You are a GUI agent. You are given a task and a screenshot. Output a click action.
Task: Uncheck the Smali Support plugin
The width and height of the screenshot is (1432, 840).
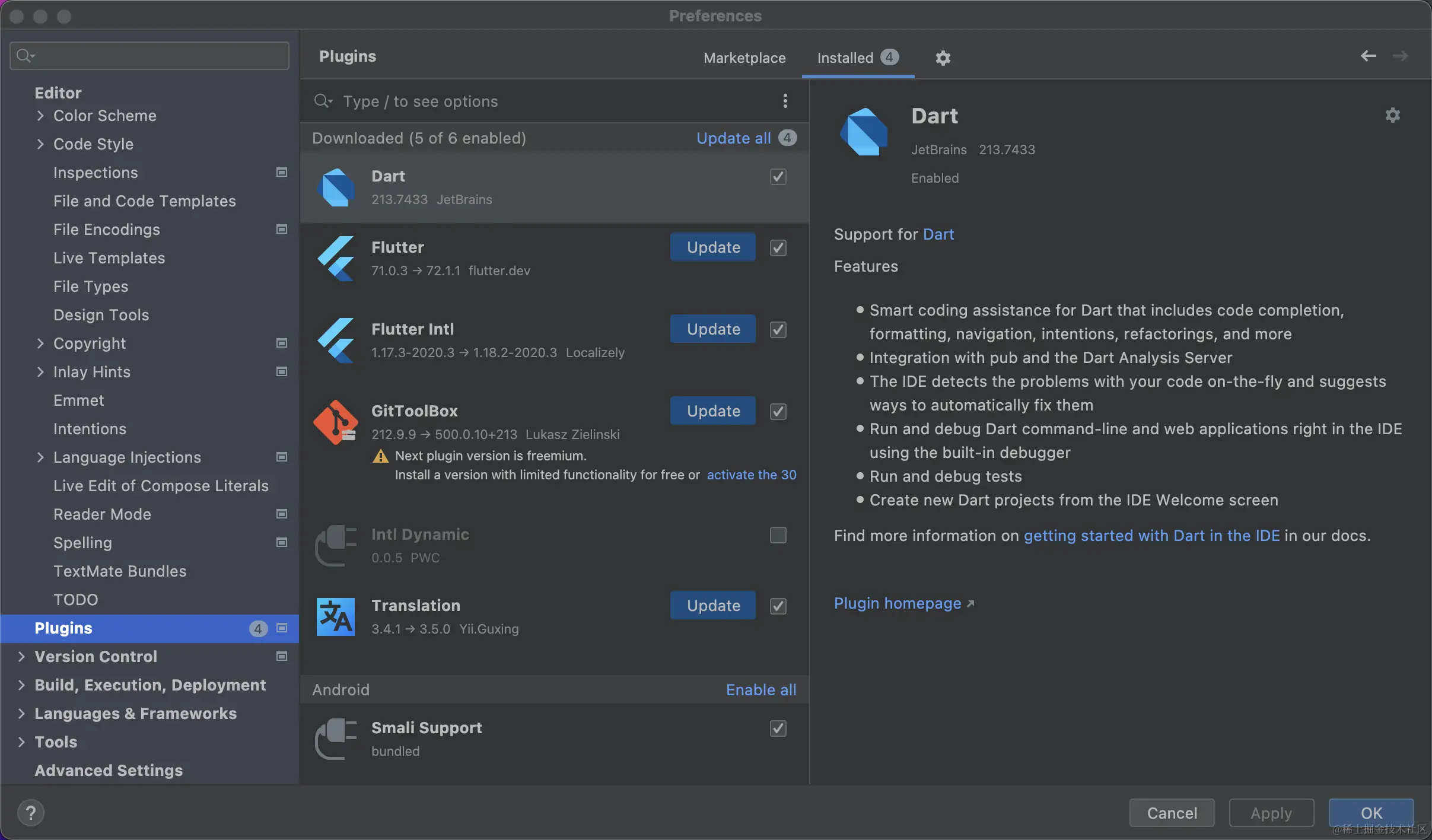pos(778,728)
